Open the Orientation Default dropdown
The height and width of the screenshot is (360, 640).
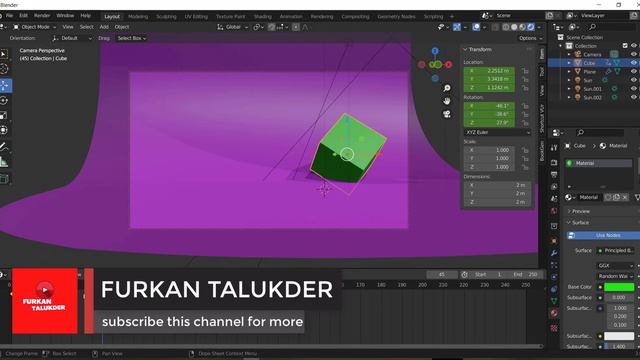[x=72, y=38]
